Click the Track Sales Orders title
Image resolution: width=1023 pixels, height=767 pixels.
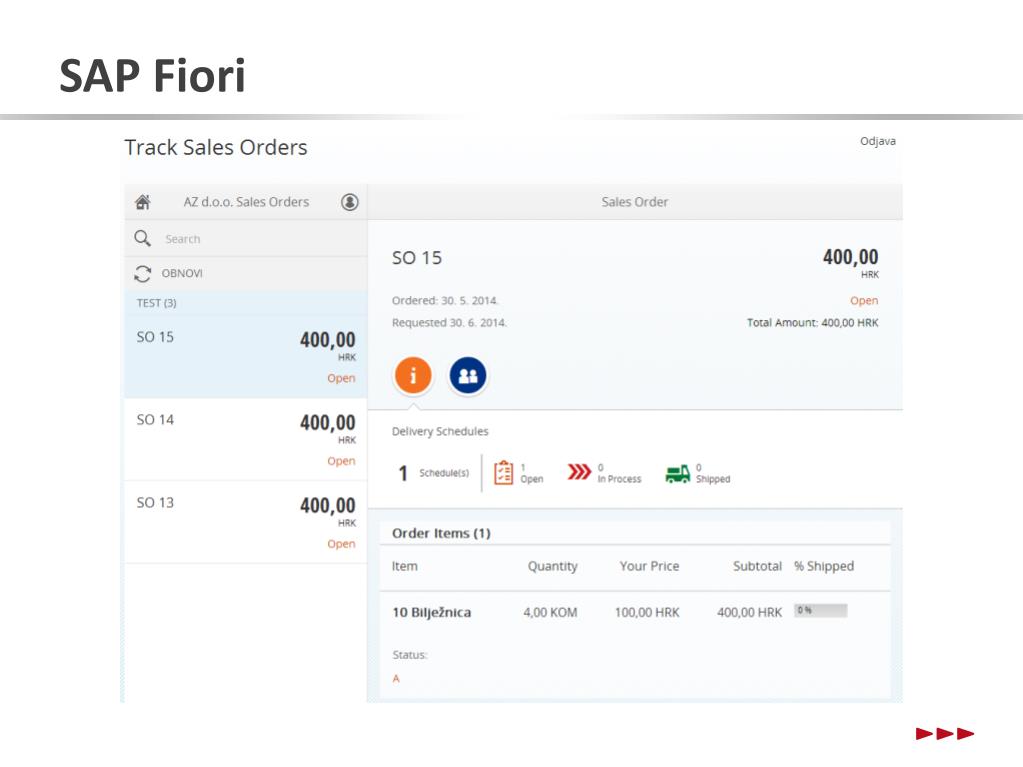tap(216, 147)
